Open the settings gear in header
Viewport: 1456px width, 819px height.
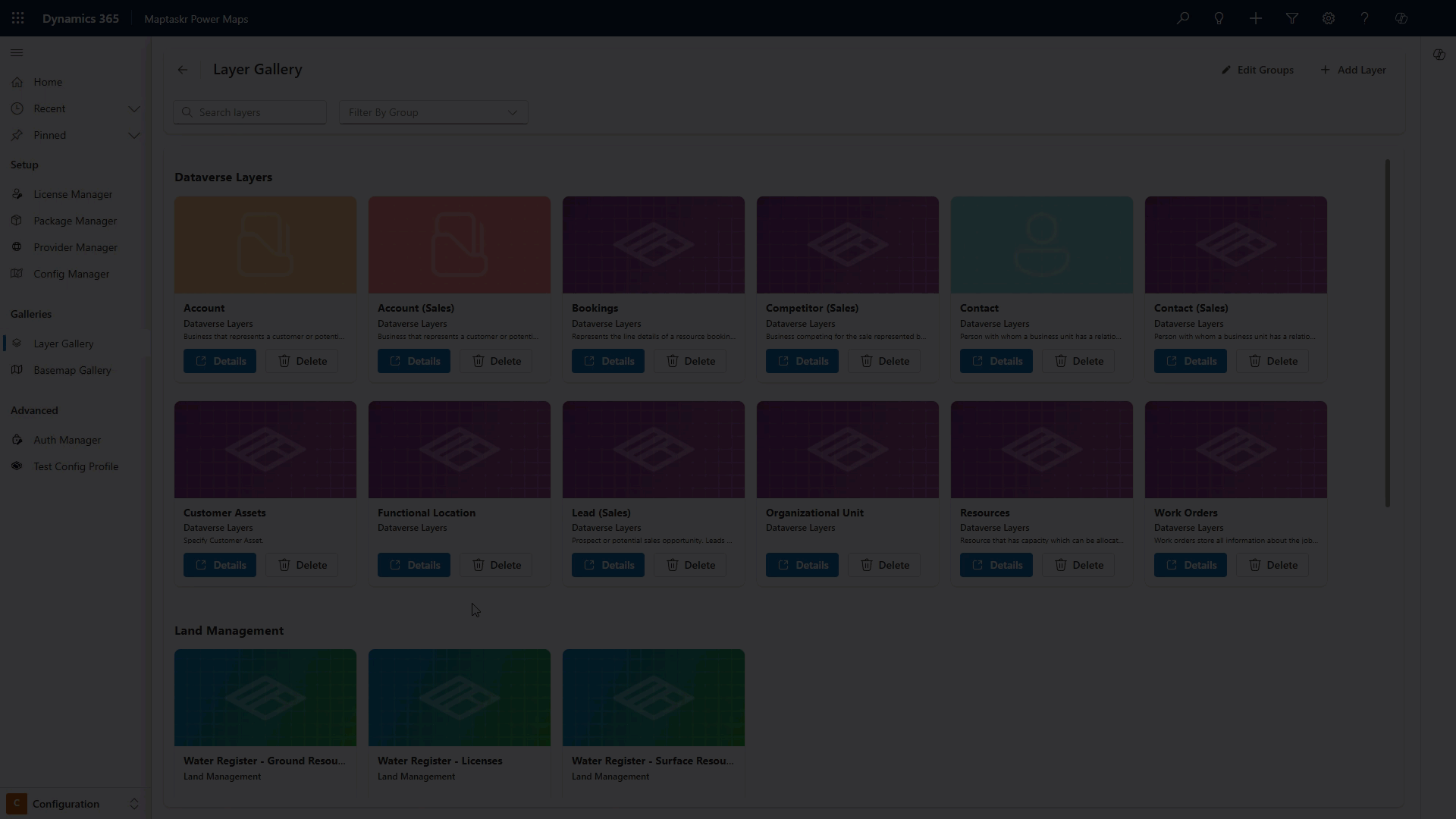1329,18
